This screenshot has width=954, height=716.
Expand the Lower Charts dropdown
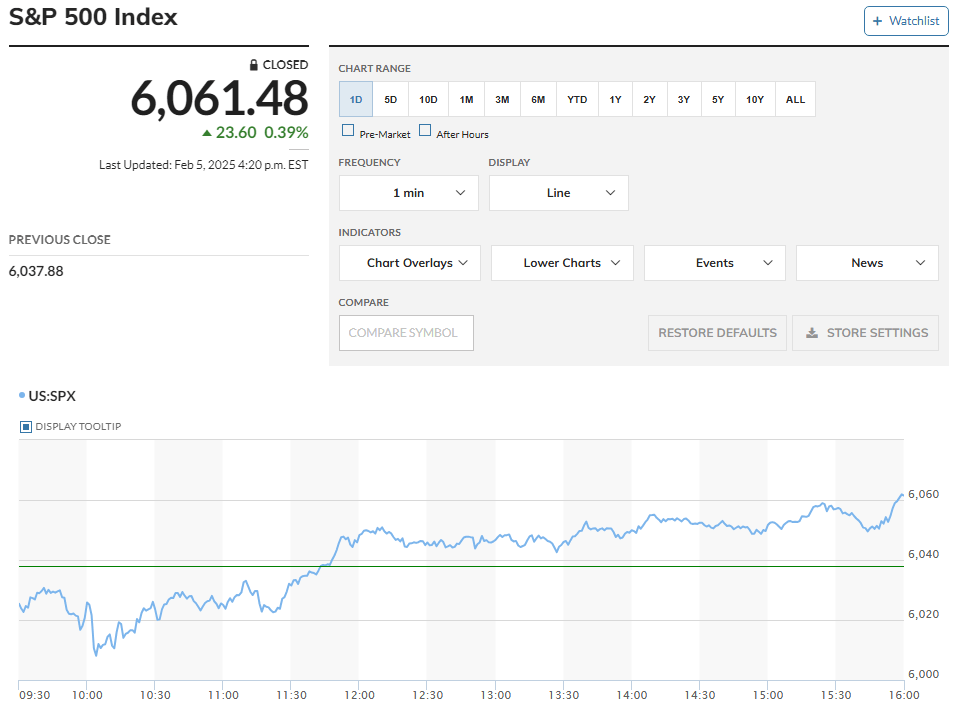coord(562,263)
